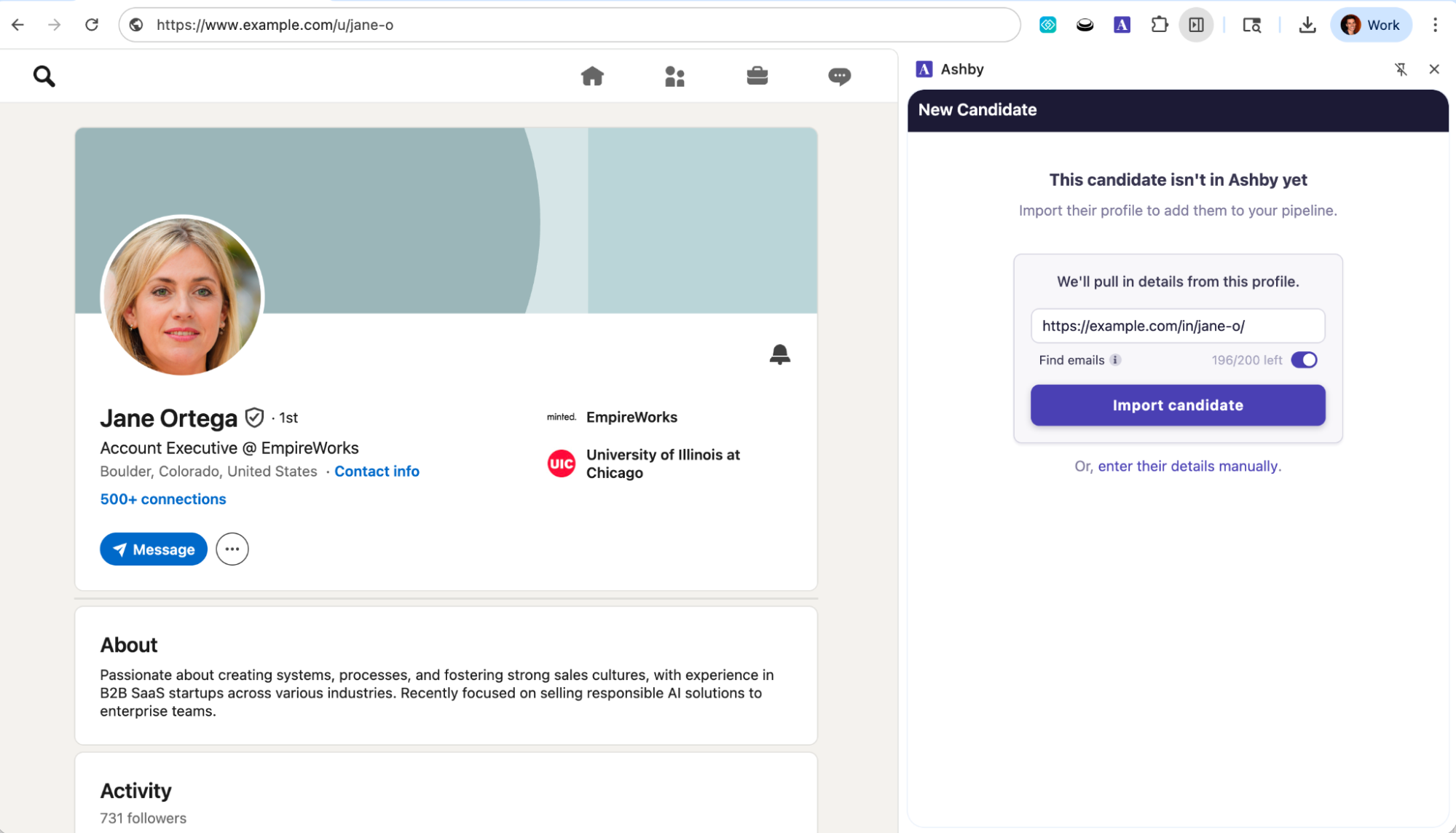This screenshot has width=1456, height=833.
Task: Open the Work profile menu
Action: point(1370,25)
